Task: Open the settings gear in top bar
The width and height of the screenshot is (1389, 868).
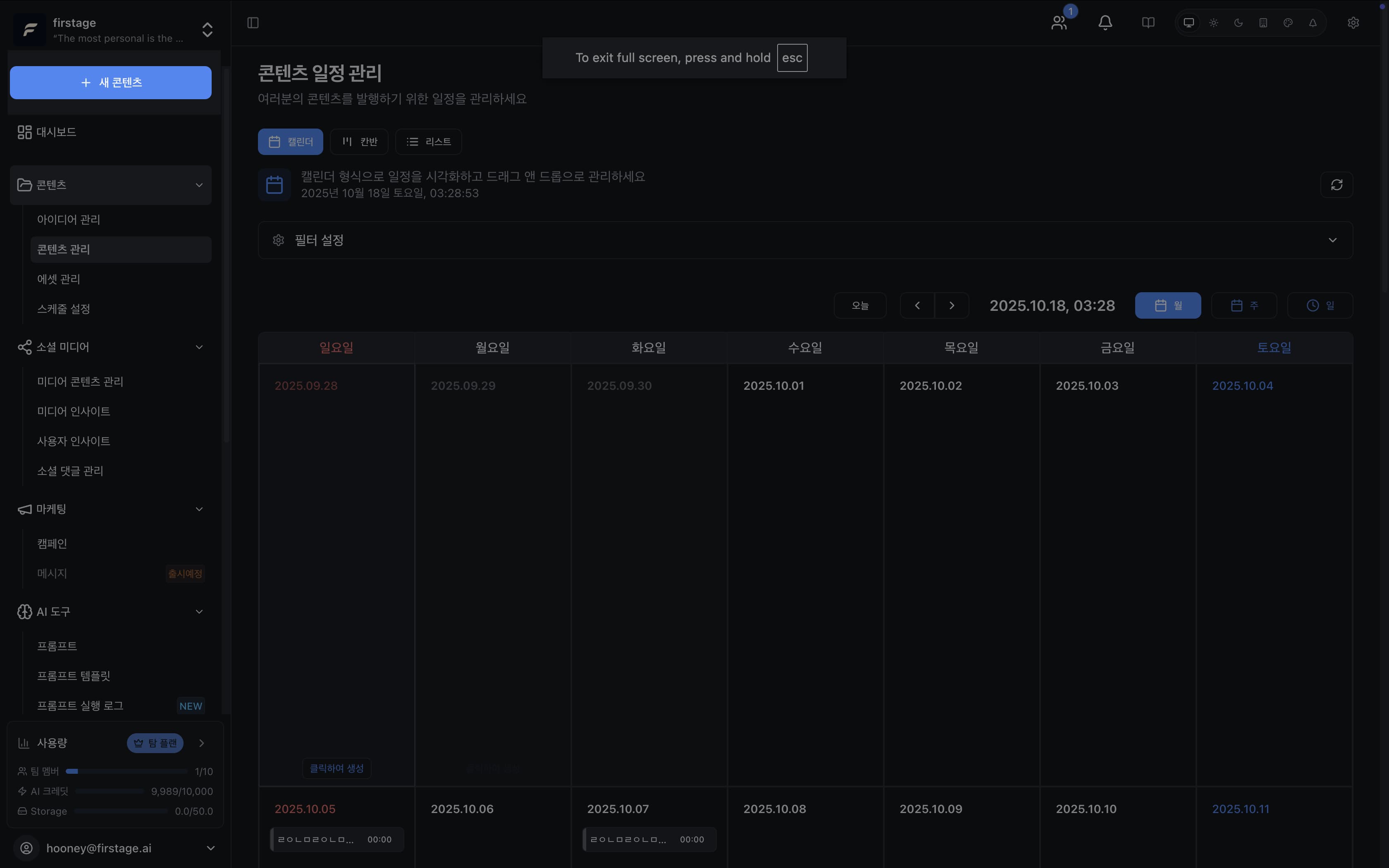Action: tap(1353, 23)
